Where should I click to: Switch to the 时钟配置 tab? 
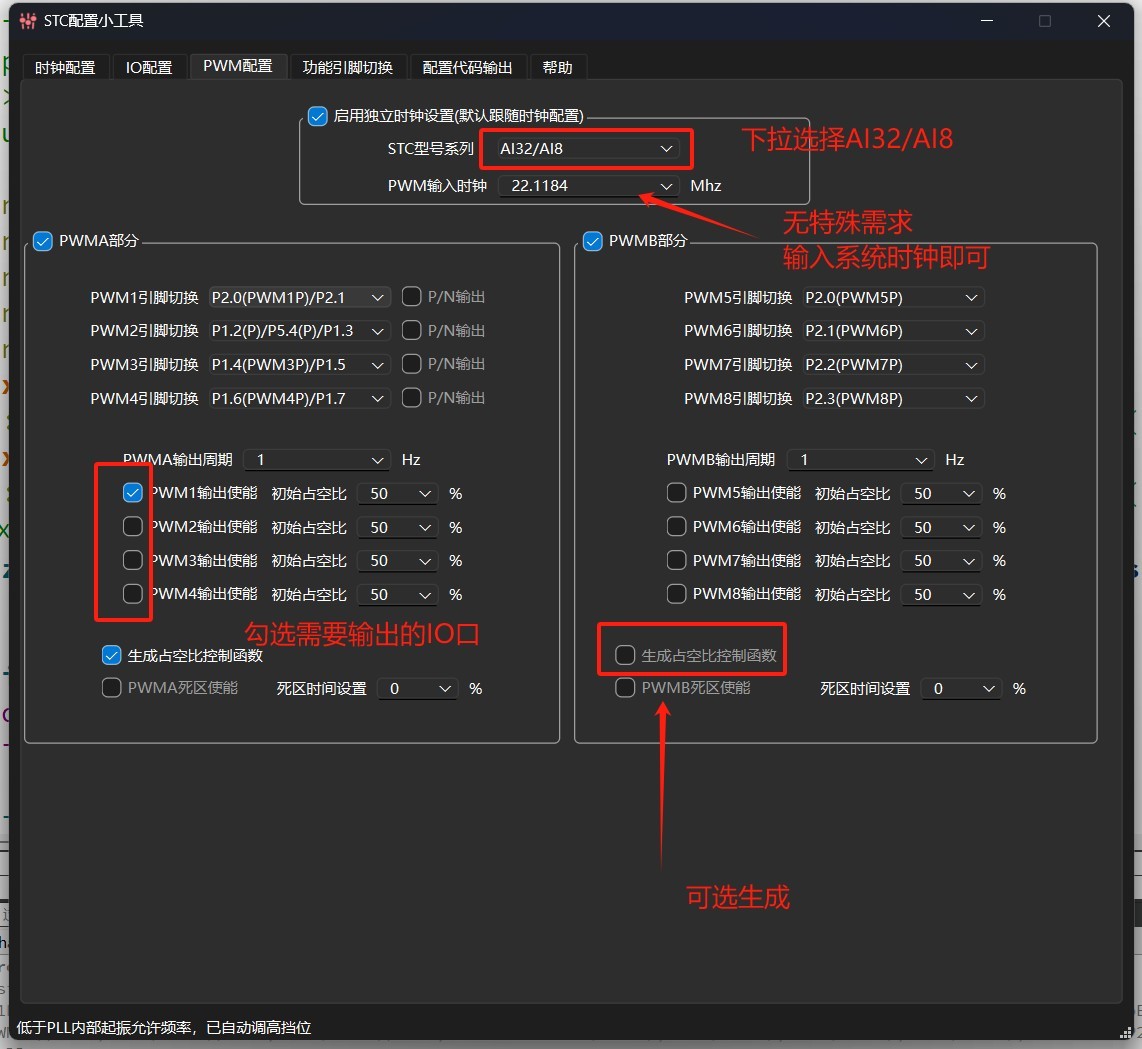pos(65,68)
